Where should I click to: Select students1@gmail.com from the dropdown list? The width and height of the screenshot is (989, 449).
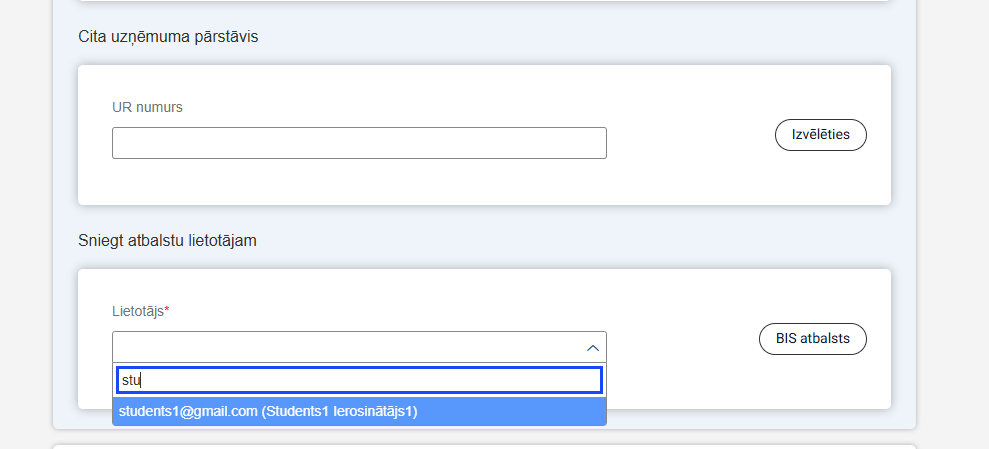pos(186,411)
